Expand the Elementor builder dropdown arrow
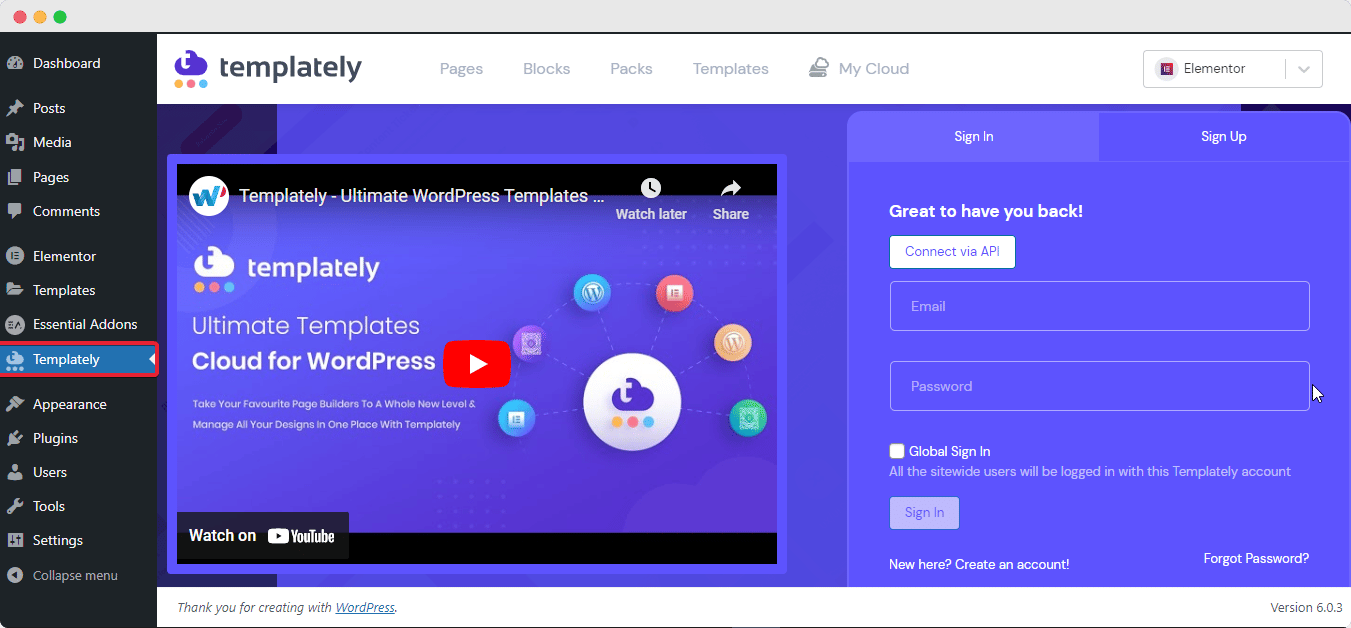The width and height of the screenshot is (1351, 628). click(x=1304, y=69)
